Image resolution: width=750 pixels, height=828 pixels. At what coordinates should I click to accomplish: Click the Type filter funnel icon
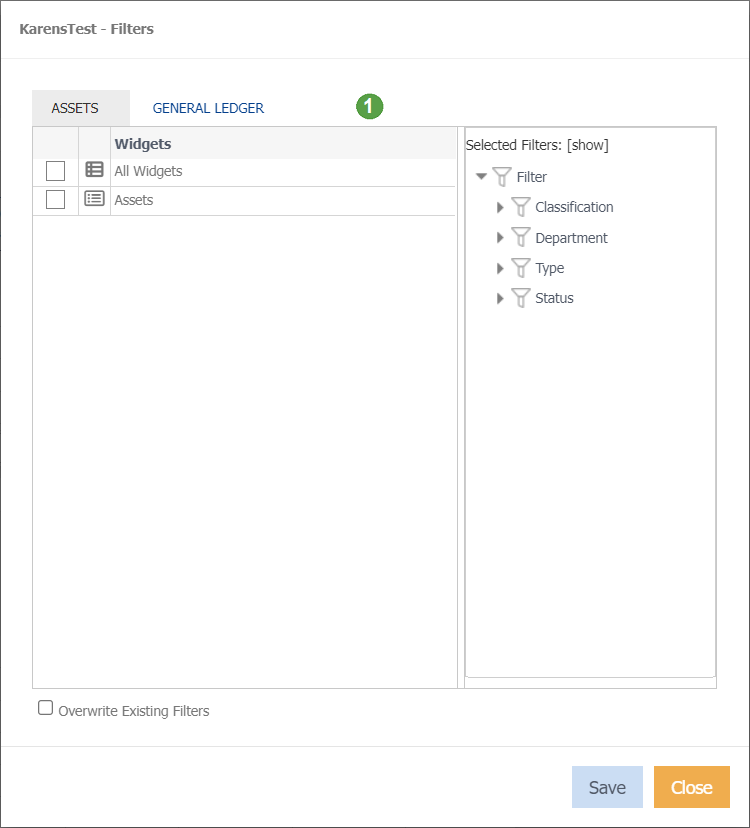(x=520, y=267)
